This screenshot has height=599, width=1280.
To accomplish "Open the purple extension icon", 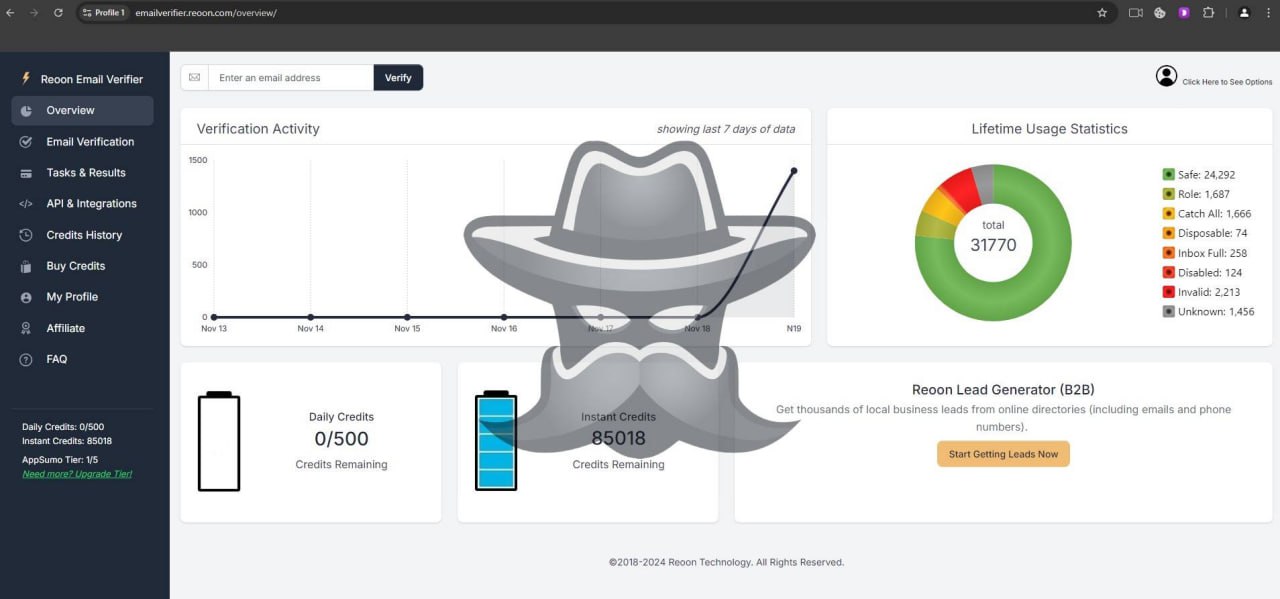I will 1184,13.
